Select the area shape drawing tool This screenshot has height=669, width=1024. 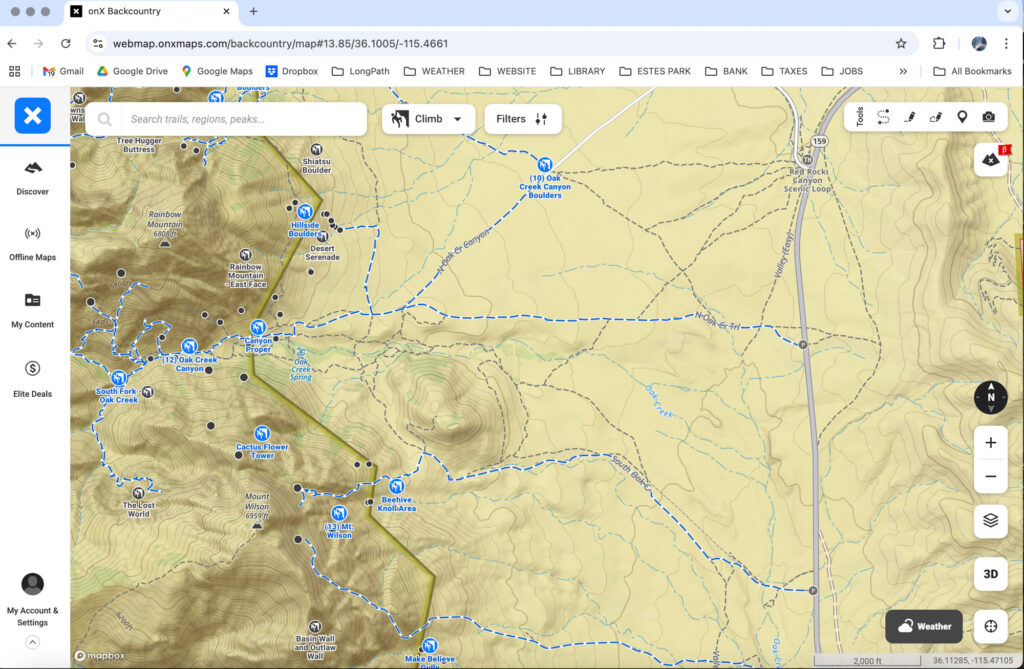coord(936,117)
